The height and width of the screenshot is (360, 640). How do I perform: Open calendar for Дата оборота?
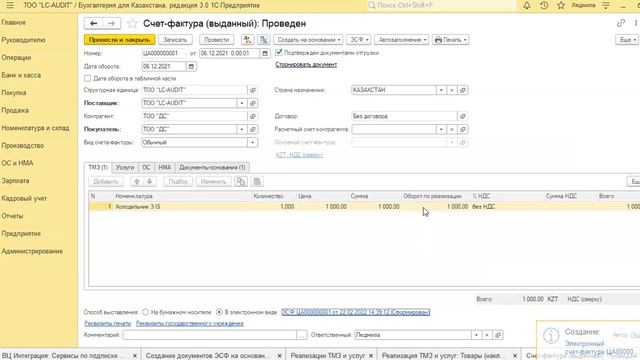(x=191, y=66)
